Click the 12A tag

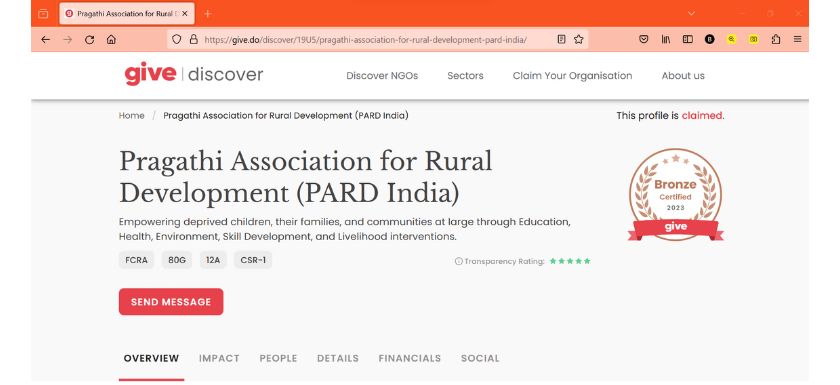tap(213, 260)
